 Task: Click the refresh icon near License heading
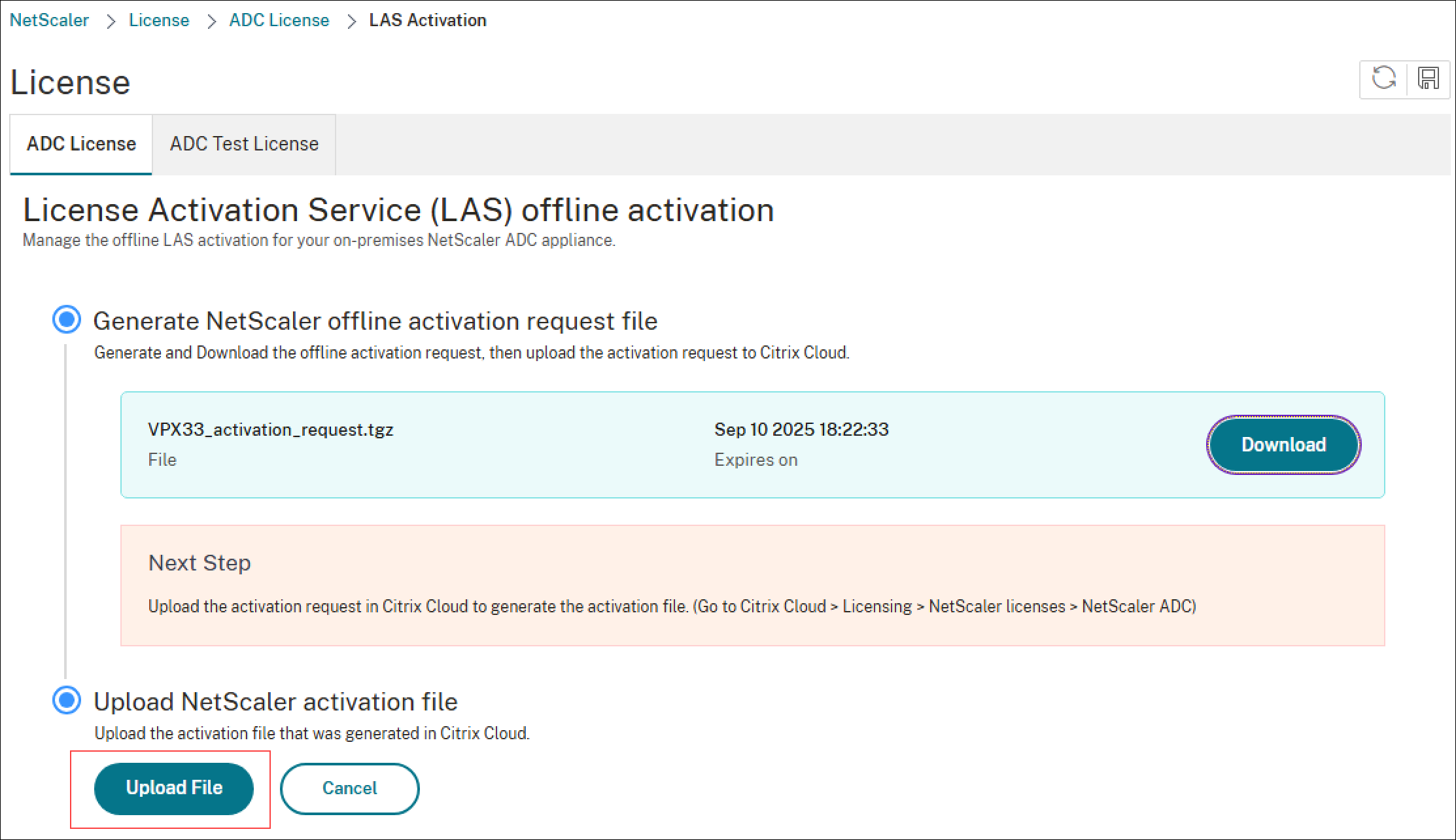point(1383,78)
